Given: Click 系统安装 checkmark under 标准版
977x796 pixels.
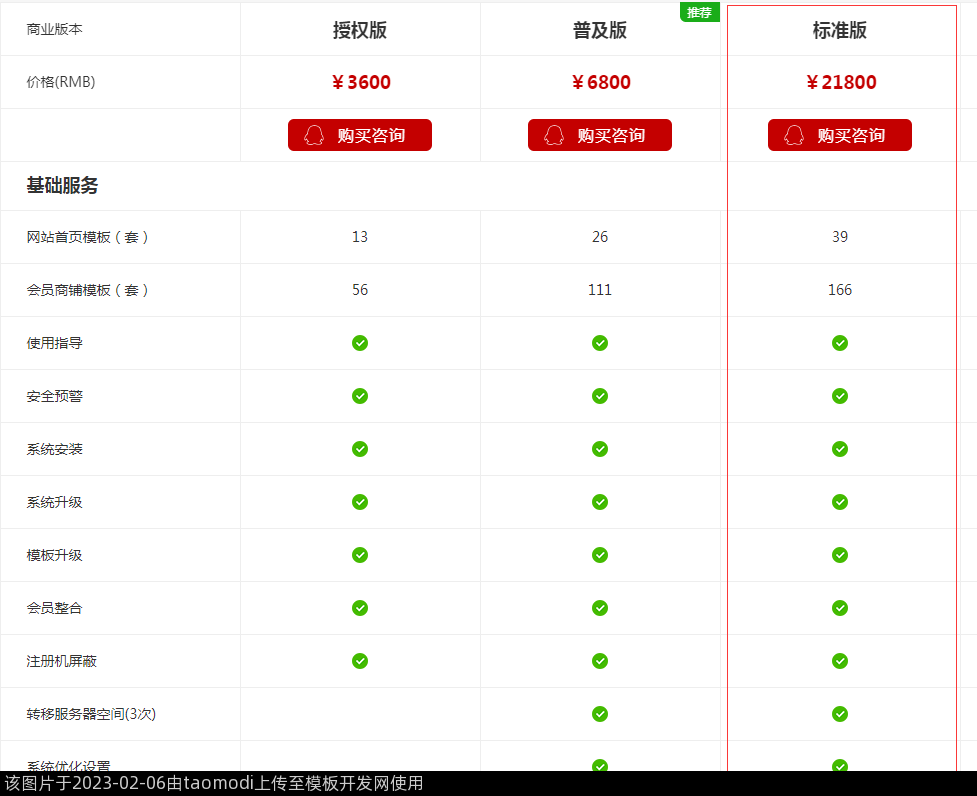Looking at the screenshot, I should pos(840,449).
